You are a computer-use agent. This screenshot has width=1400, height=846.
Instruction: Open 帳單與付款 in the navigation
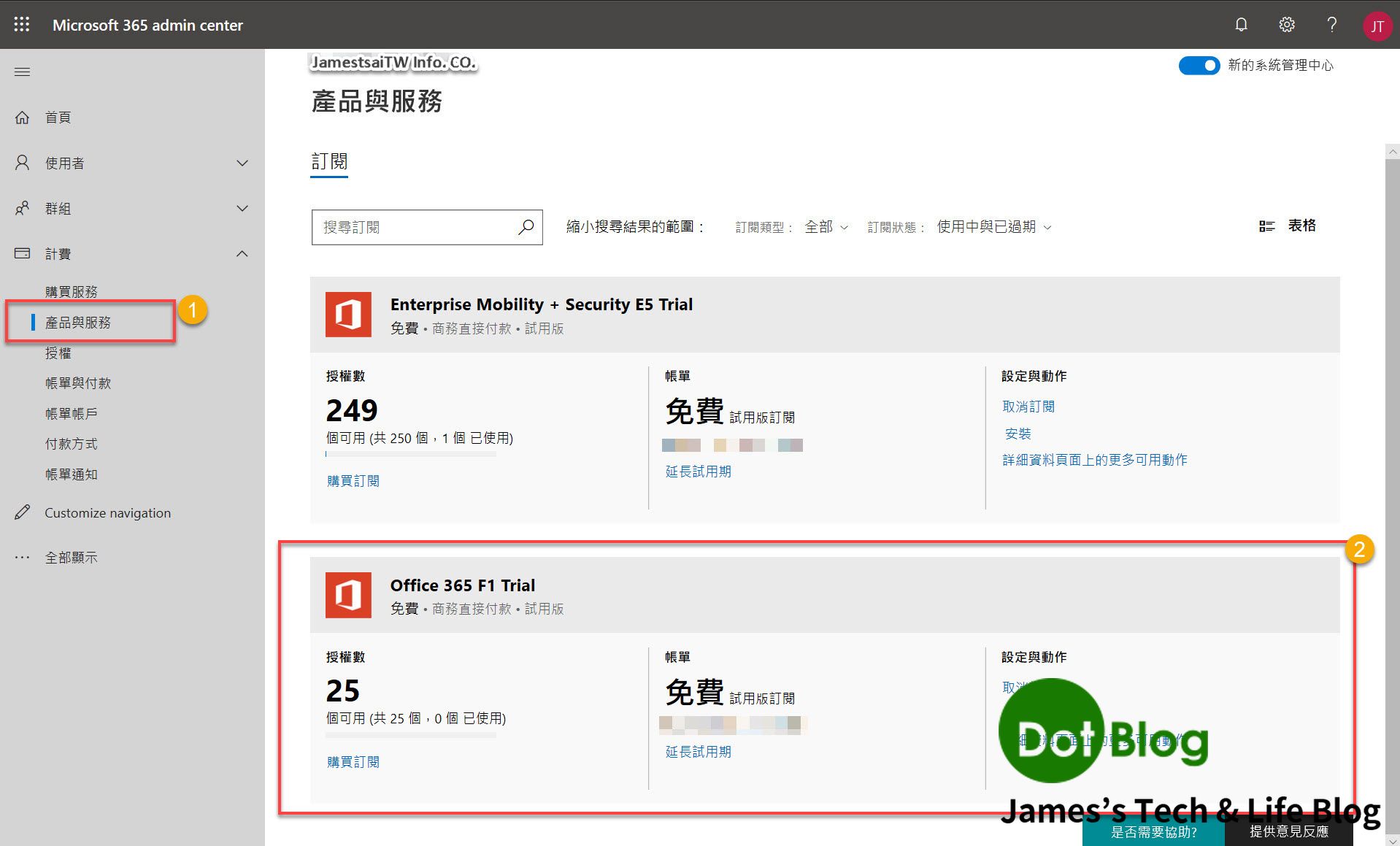[78, 382]
